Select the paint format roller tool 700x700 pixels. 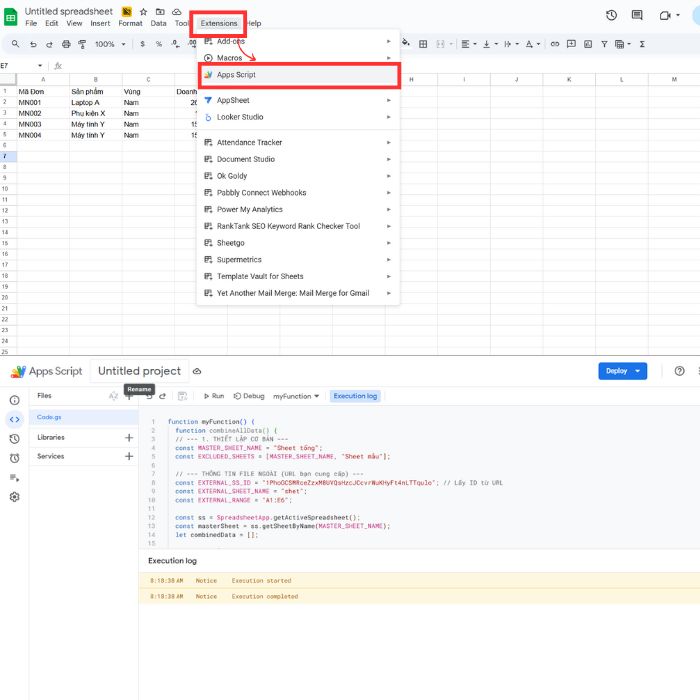tap(82, 44)
